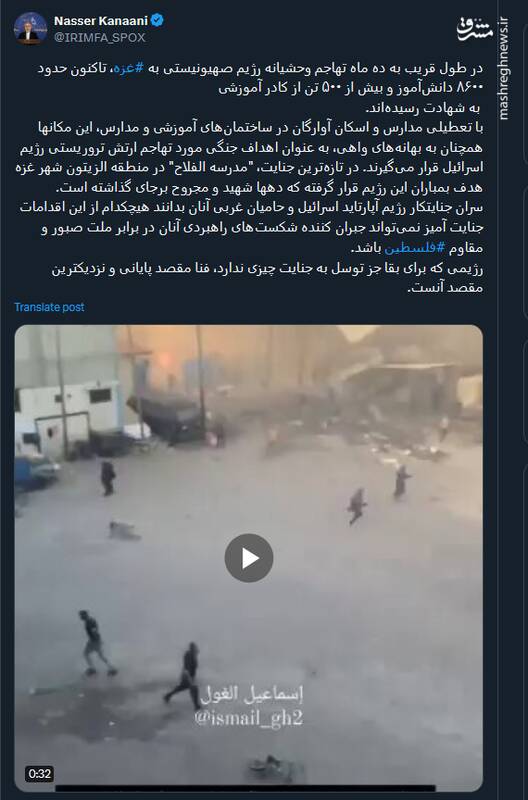Click the tweet line ending with به شهادت رسیده‌اند
This screenshot has height=800, width=528.
[x=423, y=108]
